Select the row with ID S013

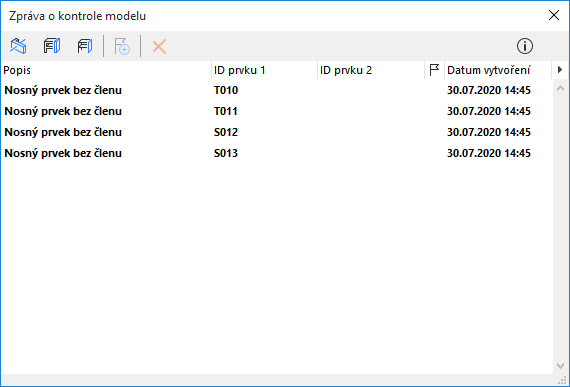pos(277,153)
